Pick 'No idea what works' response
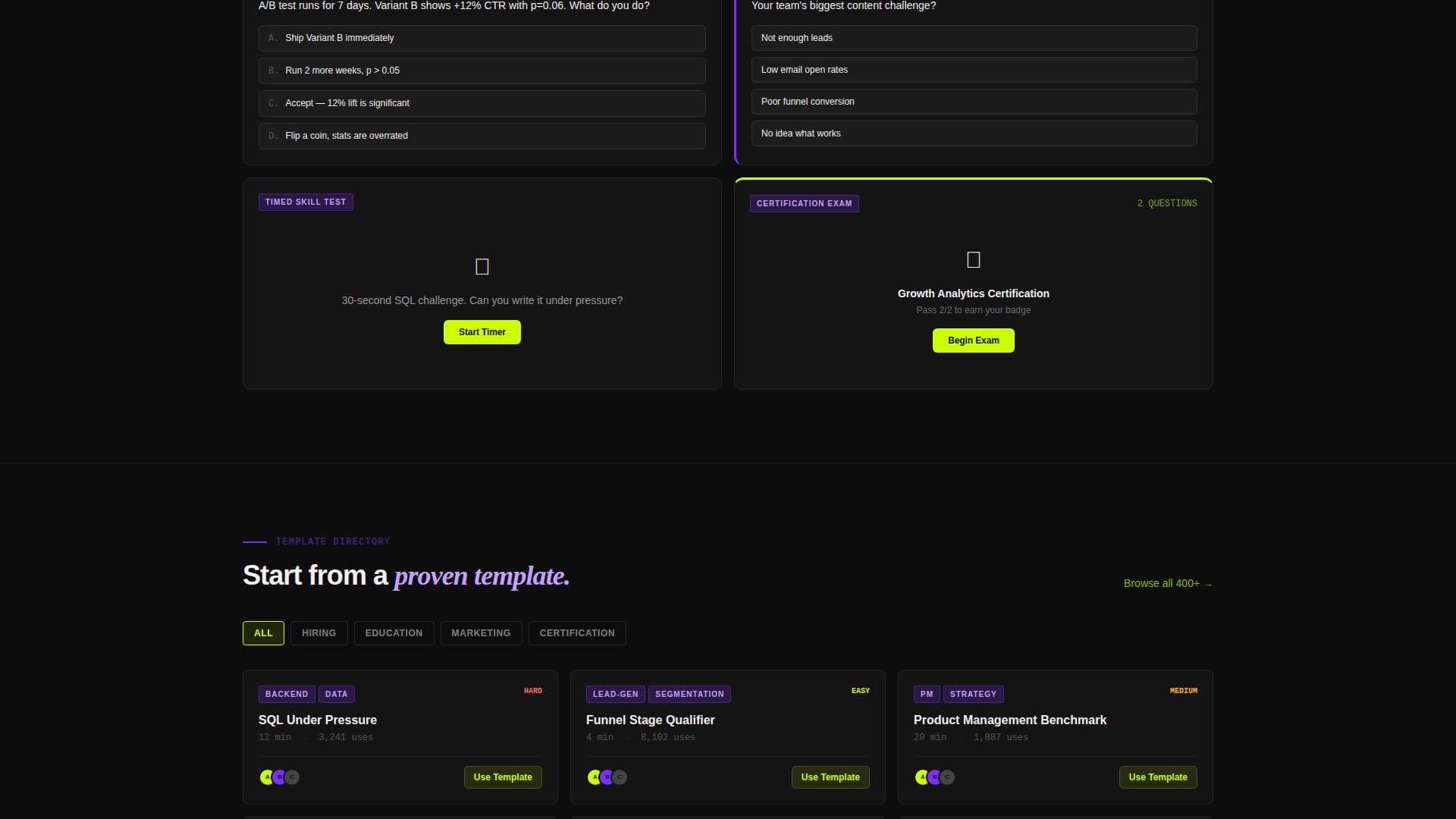This screenshot has height=819, width=1456. click(x=973, y=133)
